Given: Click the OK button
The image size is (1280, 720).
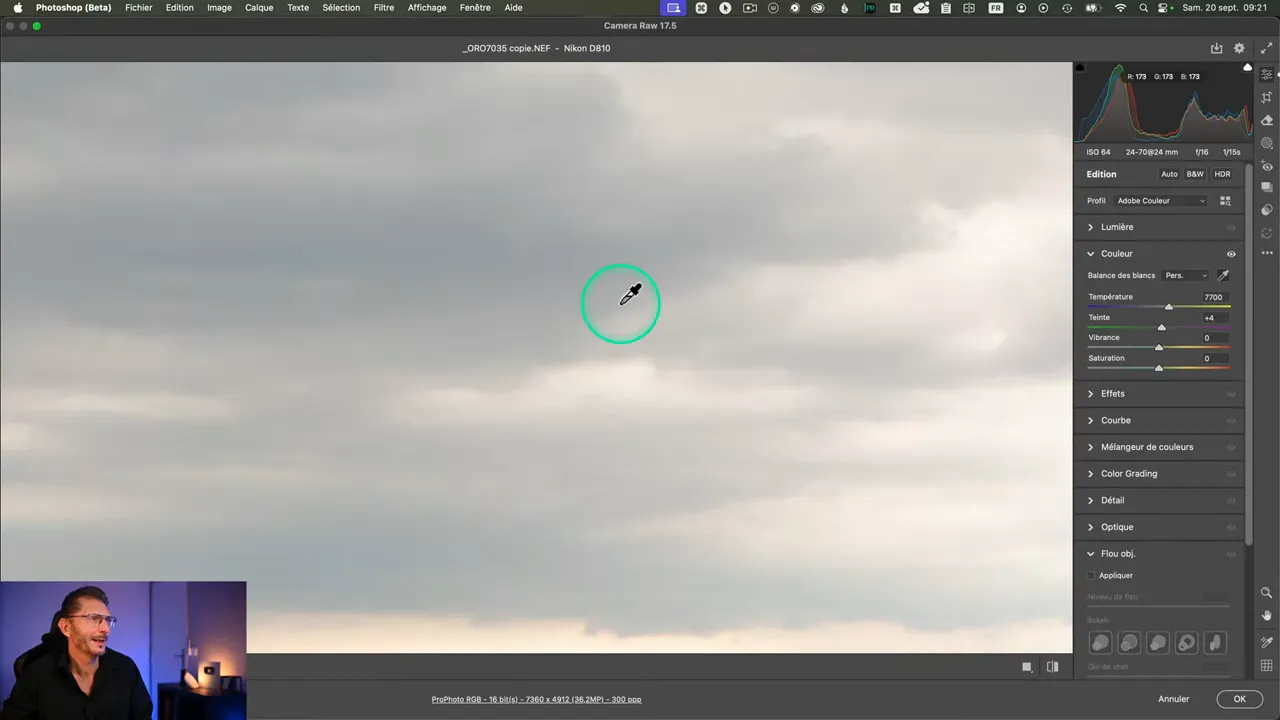Looking at the screenshot, I should click(1239, 699).
